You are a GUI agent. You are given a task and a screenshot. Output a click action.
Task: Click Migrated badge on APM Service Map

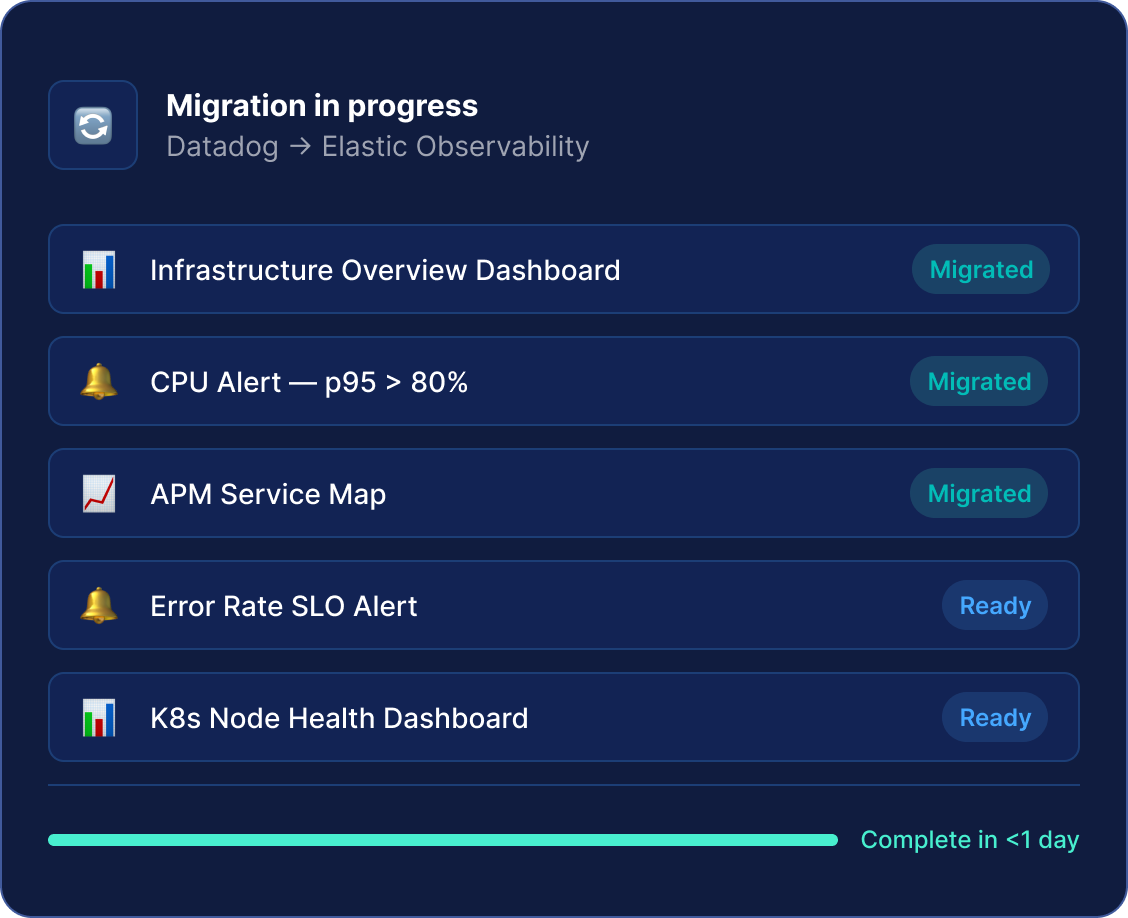[978, 494]
